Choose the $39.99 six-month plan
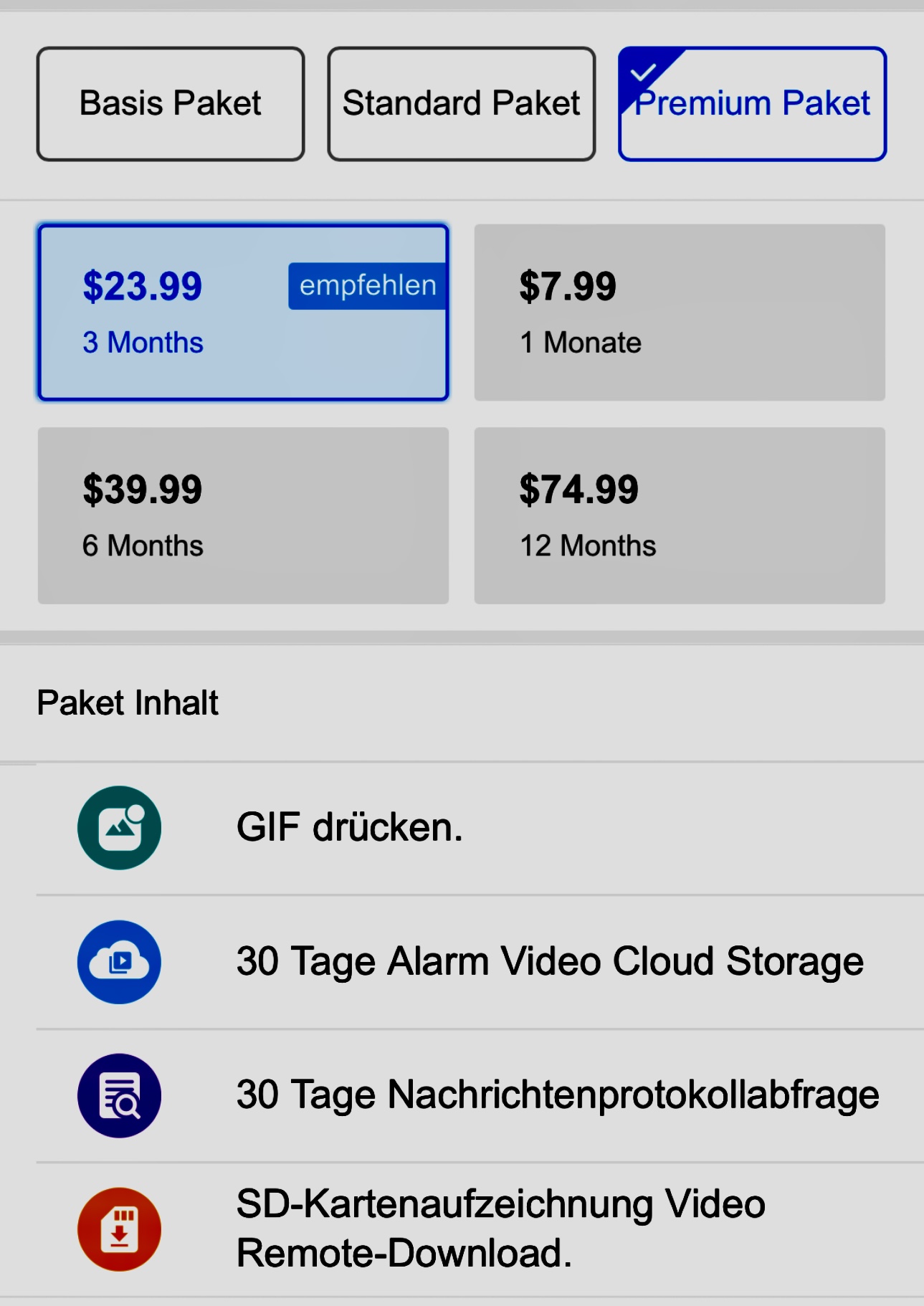The image size is (924, 1306). pyautogui.click(x=244, y=515)
